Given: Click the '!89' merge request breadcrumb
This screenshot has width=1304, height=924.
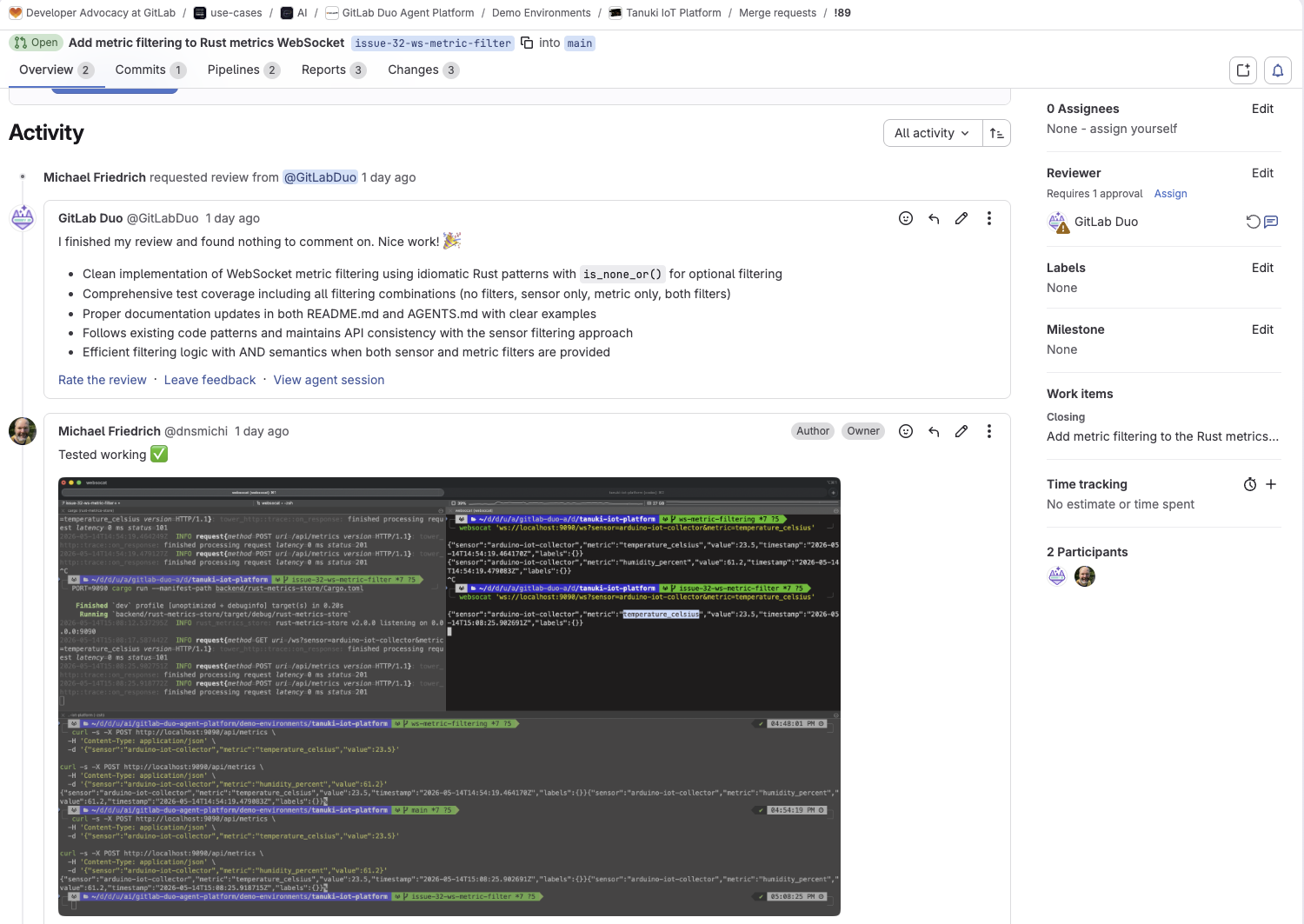Looking at the screenshot, I should coord(842,13).
